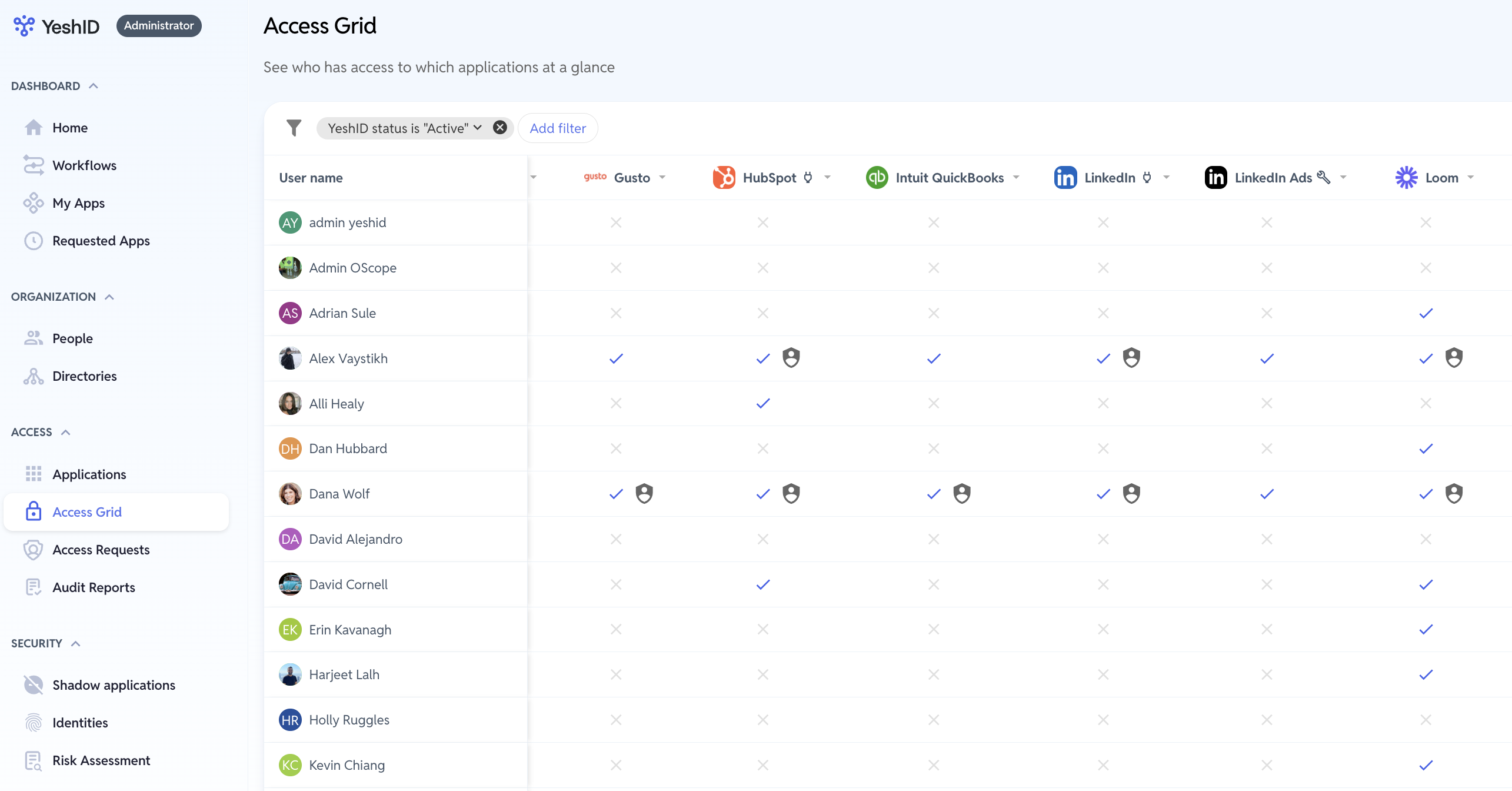The height and width of the screenshot is (791, 1512).
Task: Click the Add filter button
Action: pos(557,128)
